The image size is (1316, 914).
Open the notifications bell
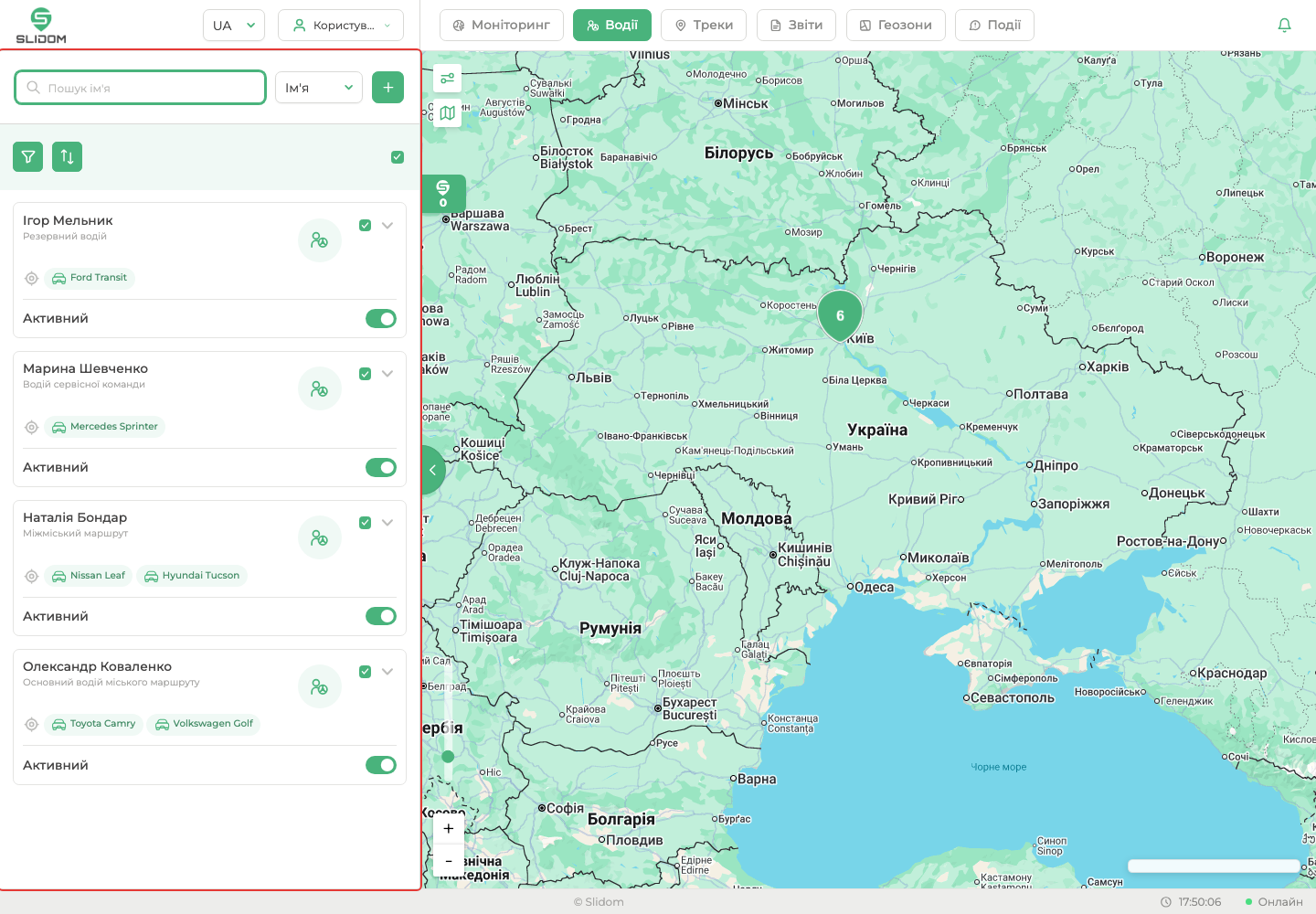point(1284,26)
